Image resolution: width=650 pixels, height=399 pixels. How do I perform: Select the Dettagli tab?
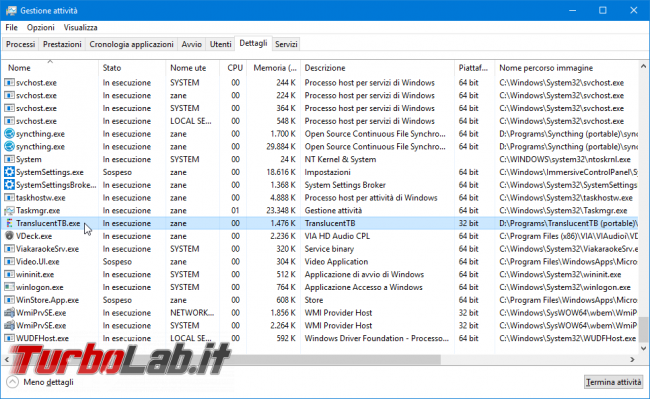(x=253, y=43)
